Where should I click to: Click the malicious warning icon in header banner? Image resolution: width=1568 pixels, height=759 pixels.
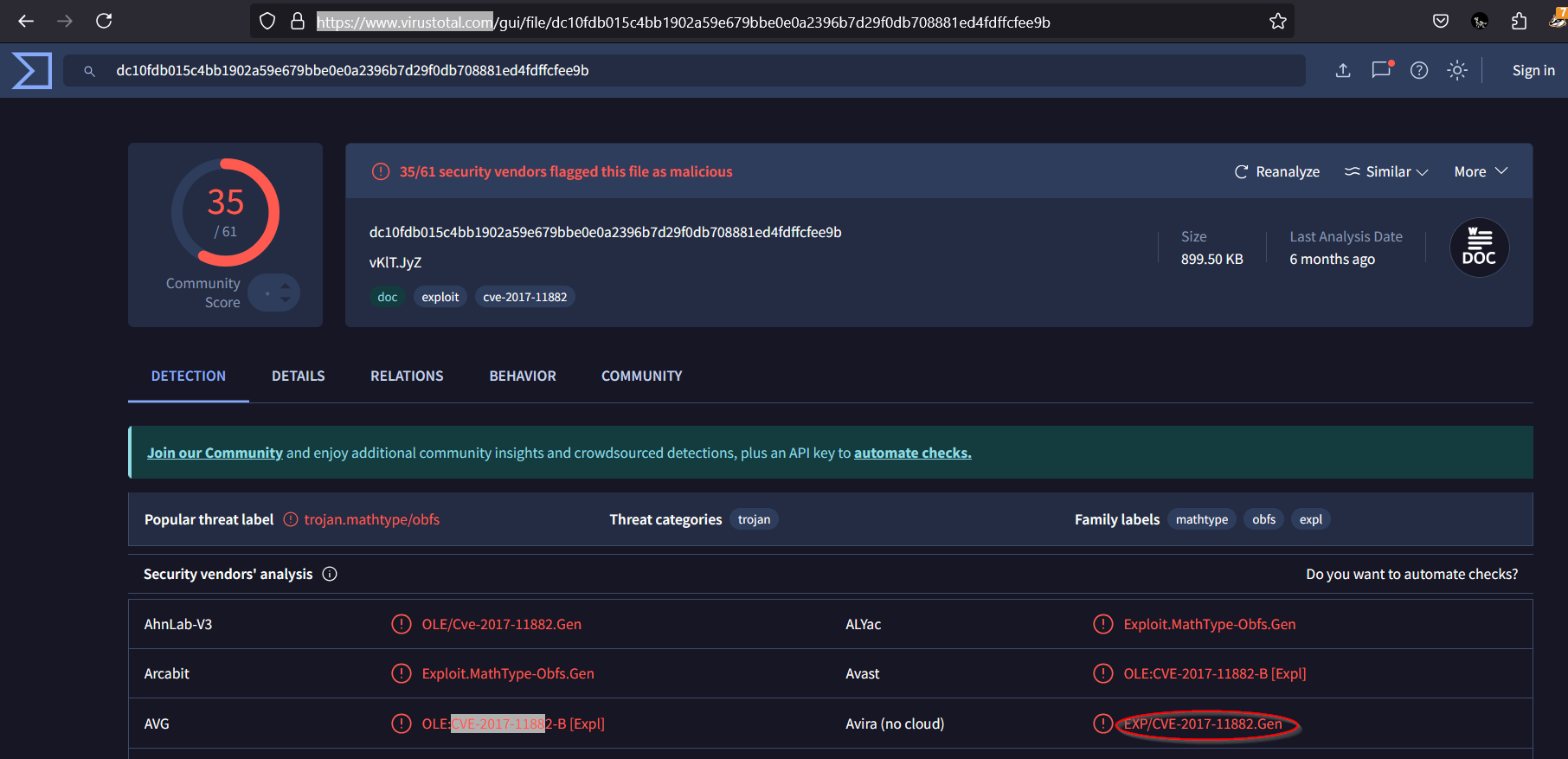tap(381, 171)
